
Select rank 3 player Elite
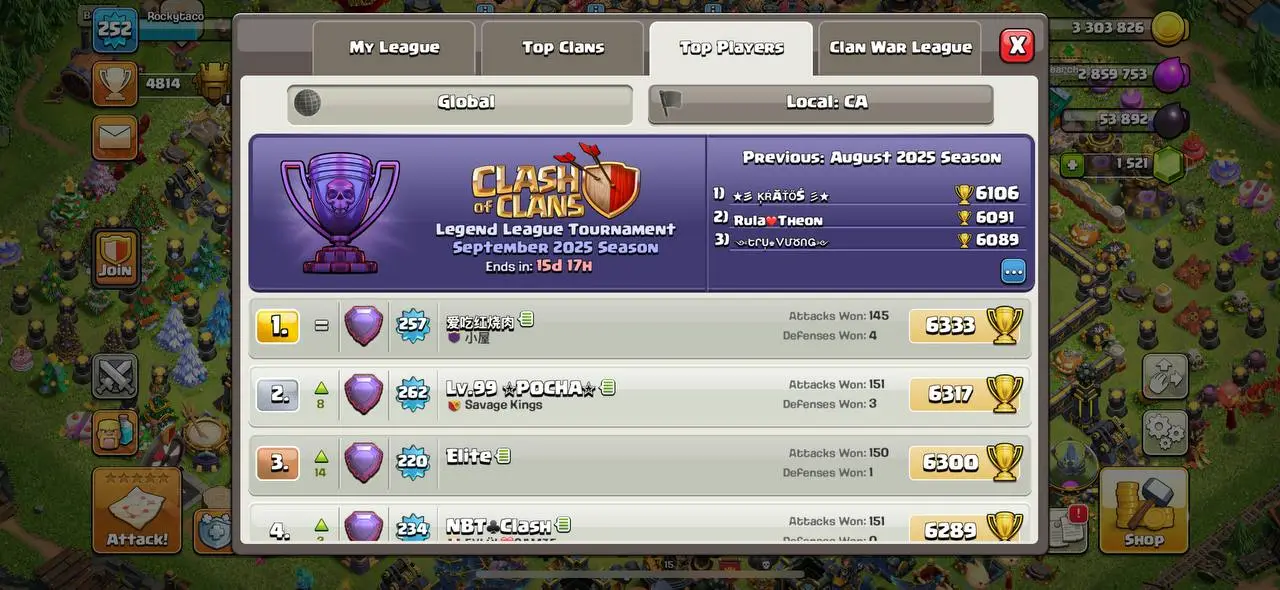640,462
